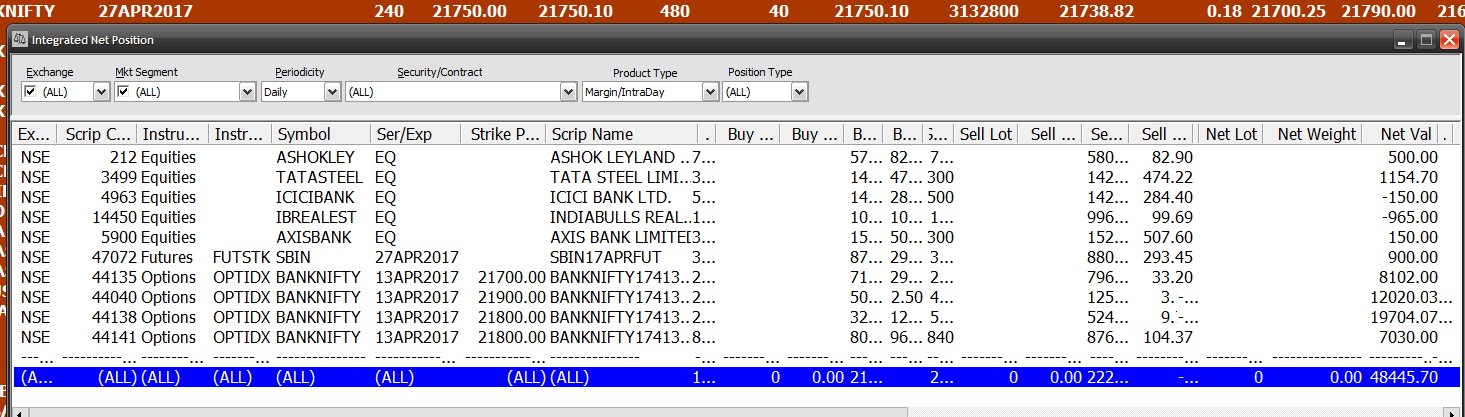Viewport: 1465px width, 417px height.
Task: Toggle the Mkt Segment (ALL) checkbox
Action: tap(123, 91)
